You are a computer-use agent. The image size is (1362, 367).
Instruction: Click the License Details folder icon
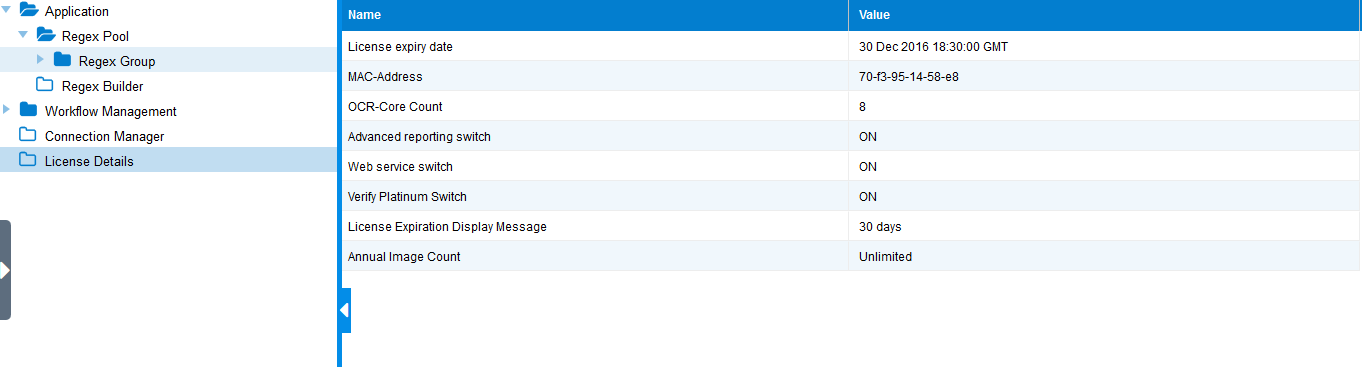(x=28, y=161)
